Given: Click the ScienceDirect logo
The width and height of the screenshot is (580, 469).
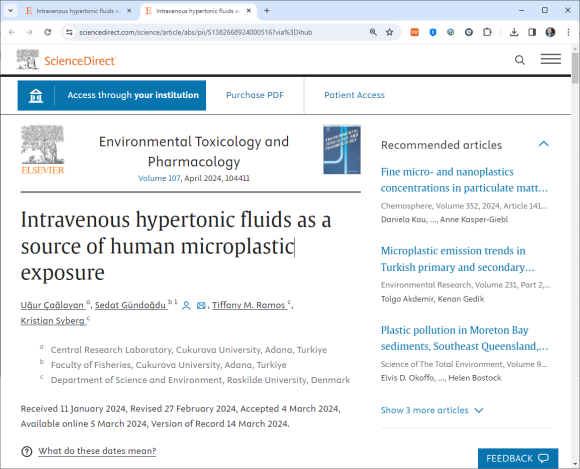Looking at the screenshot, I should click(x=67, y=60).
